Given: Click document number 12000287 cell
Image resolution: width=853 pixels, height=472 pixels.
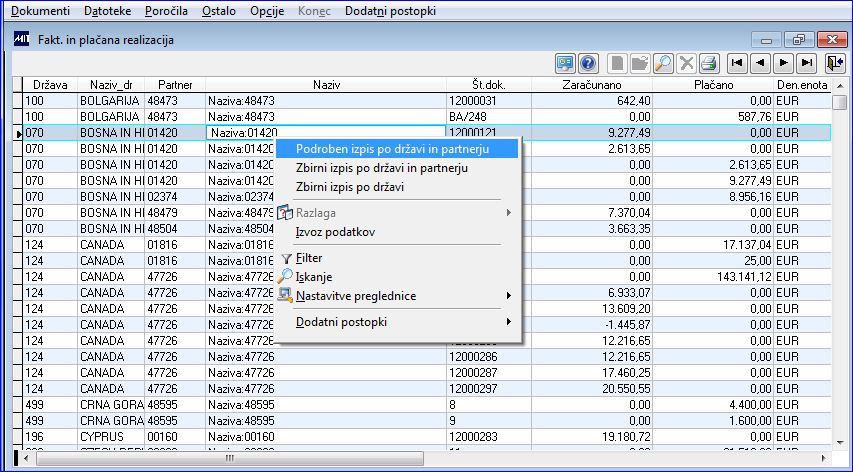Looking at the screenshot, I should 489,372.
